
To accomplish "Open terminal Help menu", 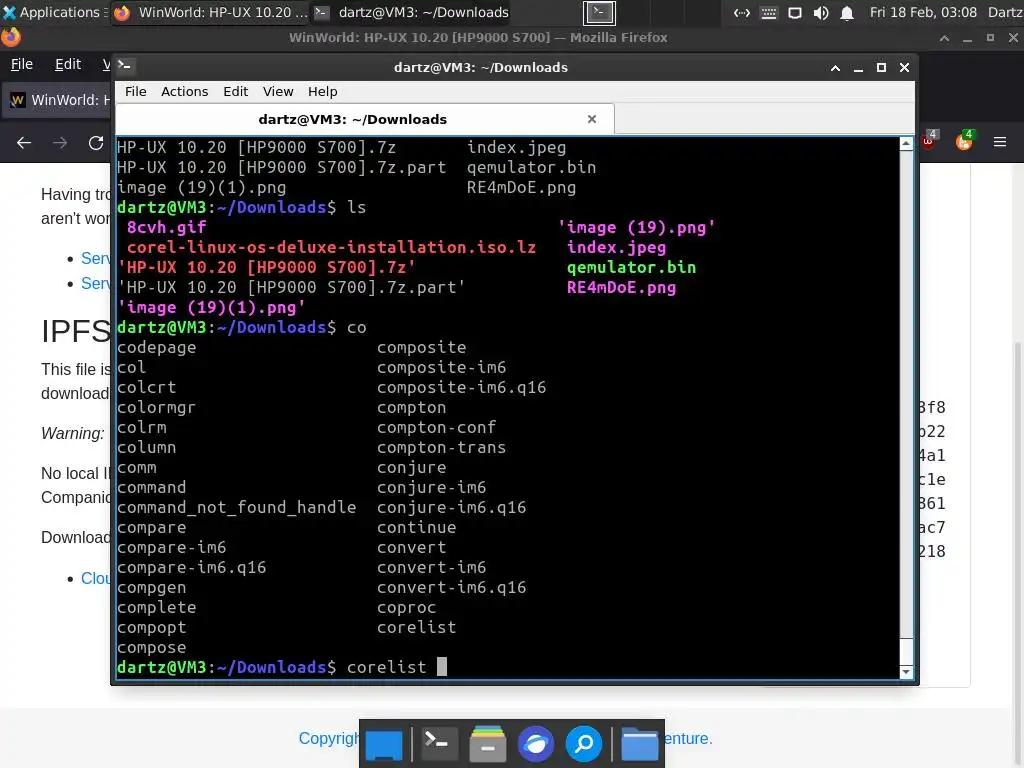I will (x=323, y=91).
